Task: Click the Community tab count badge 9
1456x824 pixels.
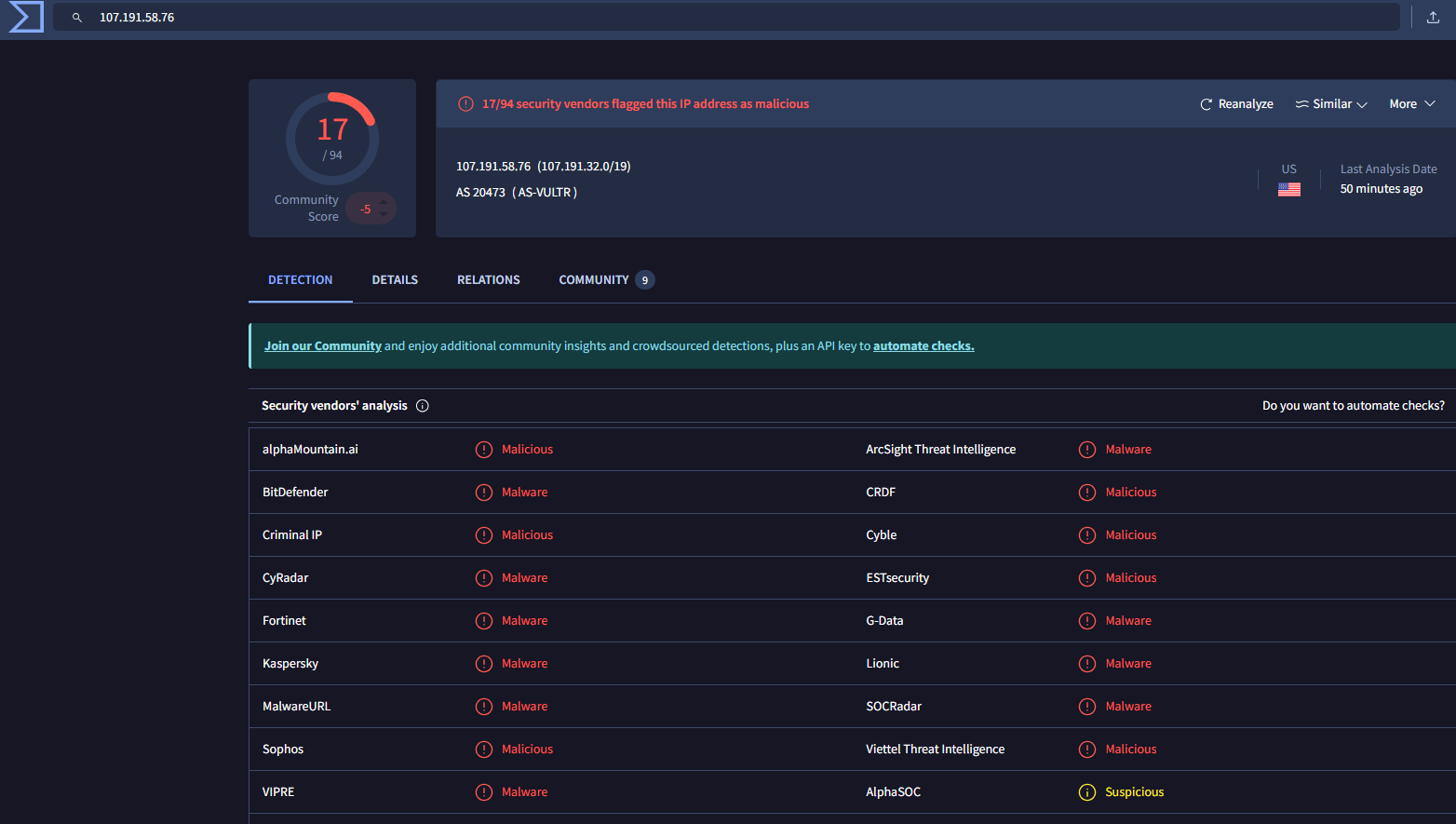Action: (x=645, y=280)
